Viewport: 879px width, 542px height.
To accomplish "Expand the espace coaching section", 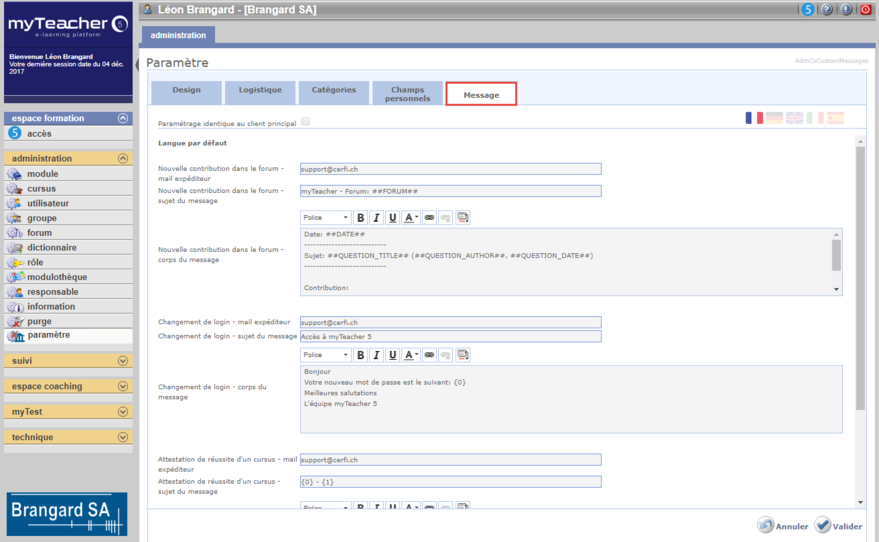I will tap(69, 386).
